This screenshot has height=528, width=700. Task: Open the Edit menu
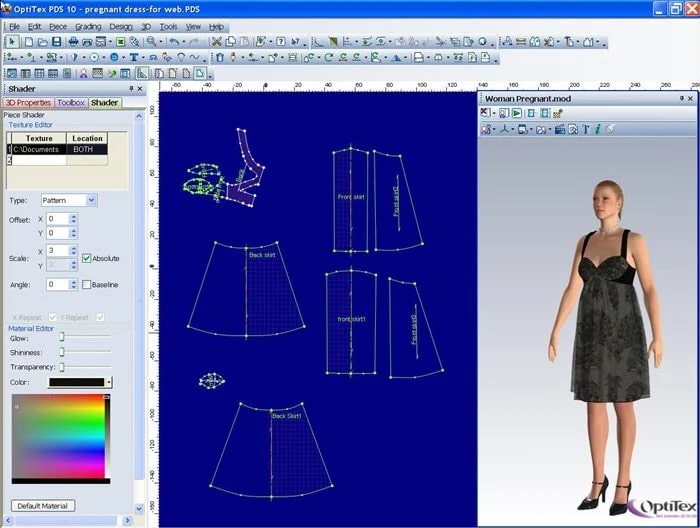(x=34, y=27)
